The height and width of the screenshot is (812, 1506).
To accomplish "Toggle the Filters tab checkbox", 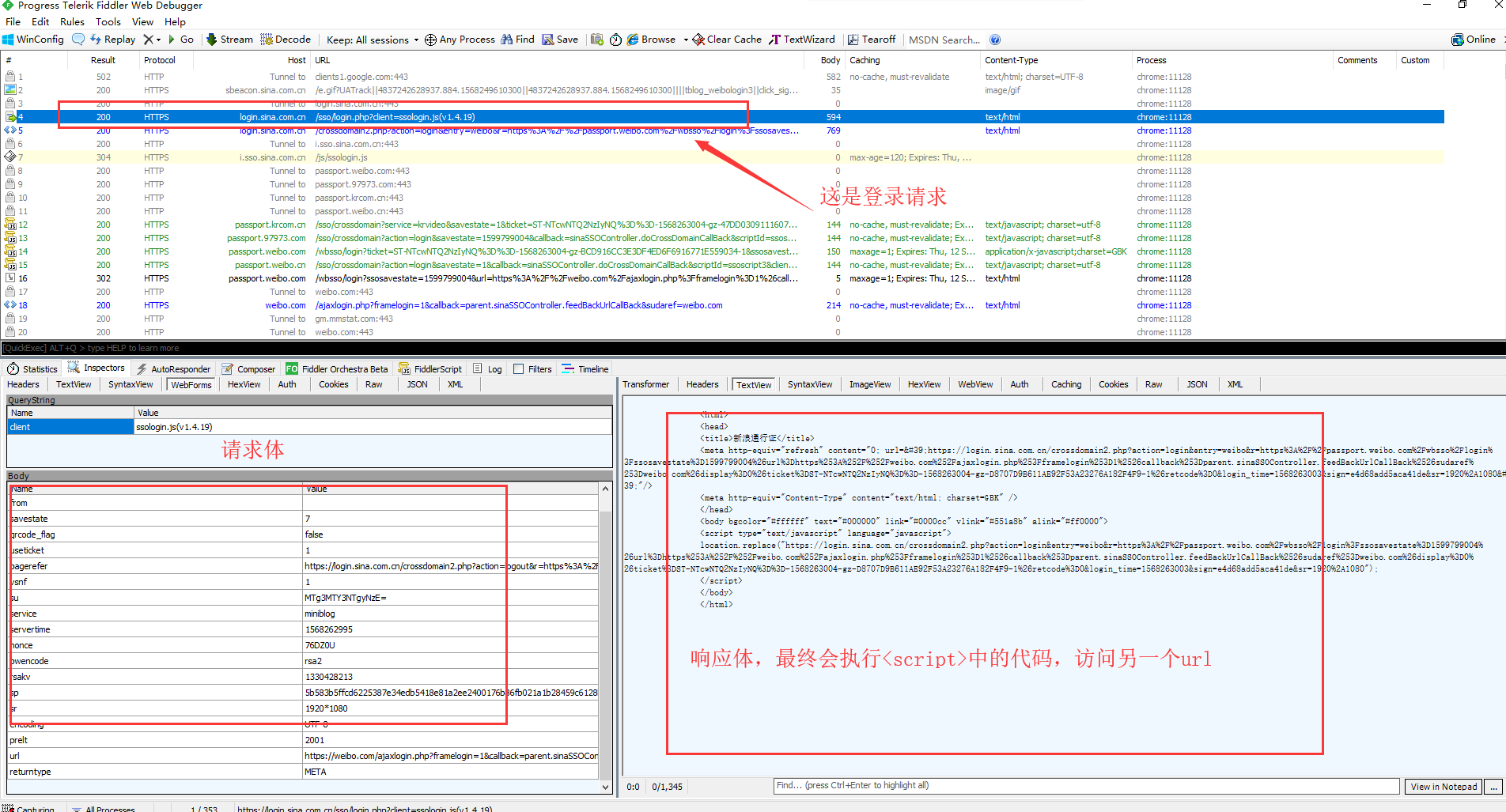I will (x=519, y=369).
